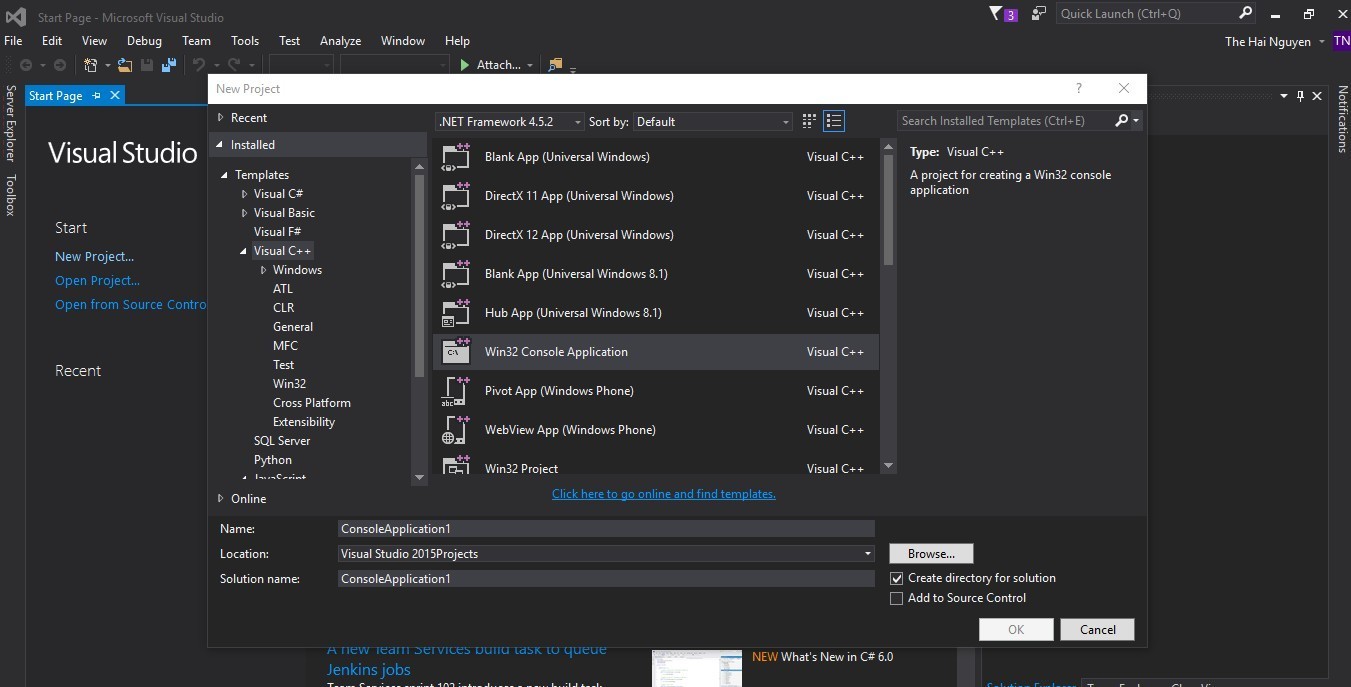Switch template list to medium icons view
The image size is (1351, 687).
pos(834,121)
